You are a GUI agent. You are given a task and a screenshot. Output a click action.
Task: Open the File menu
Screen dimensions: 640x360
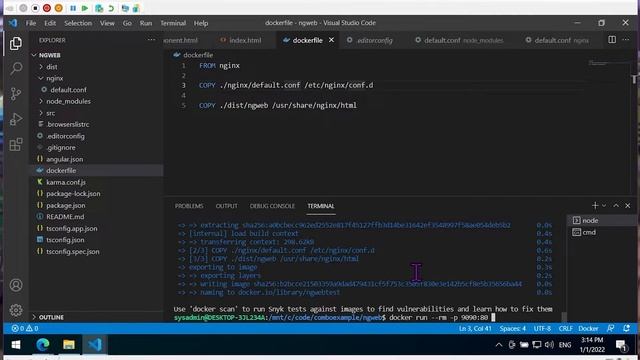31,23
